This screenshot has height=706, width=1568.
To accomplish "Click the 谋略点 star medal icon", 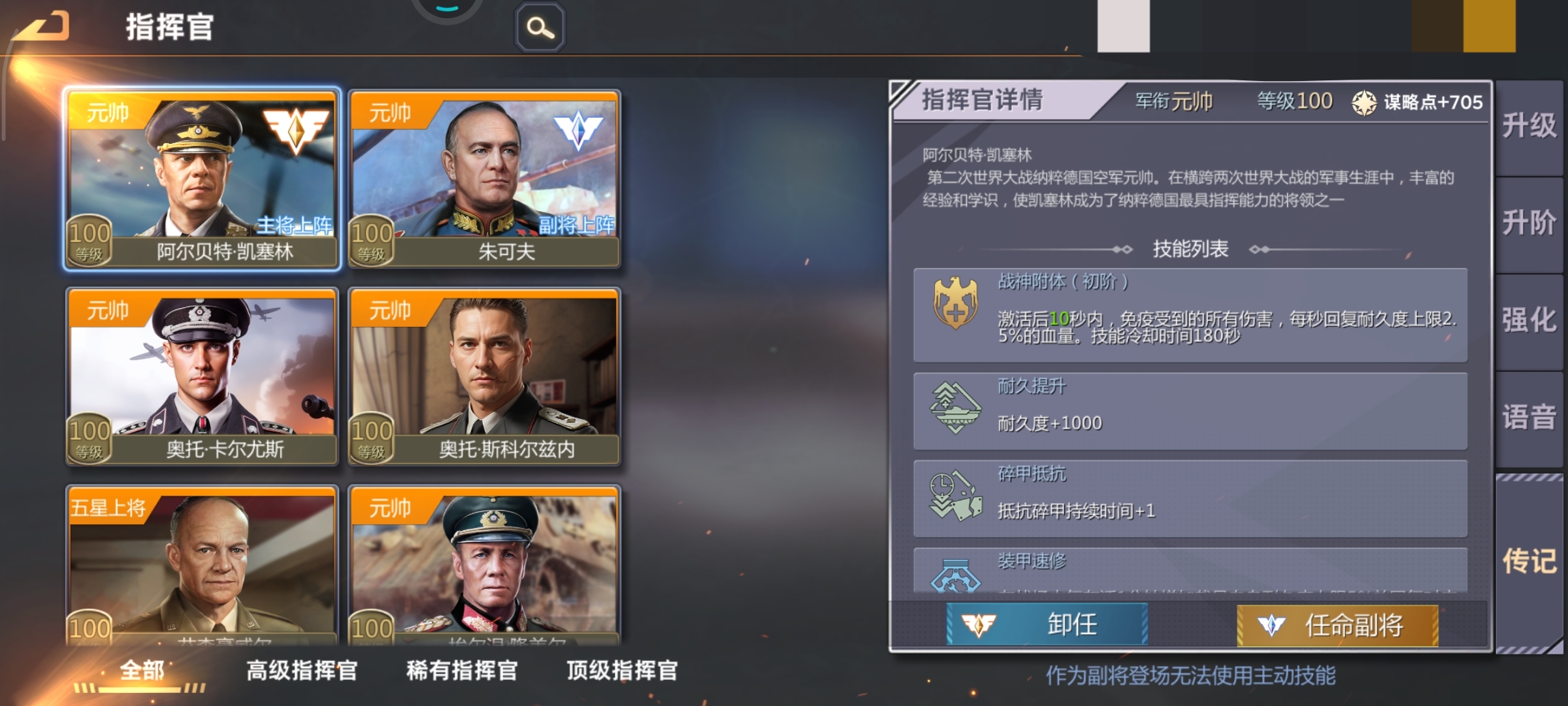I will click(x=1364, y=103).
